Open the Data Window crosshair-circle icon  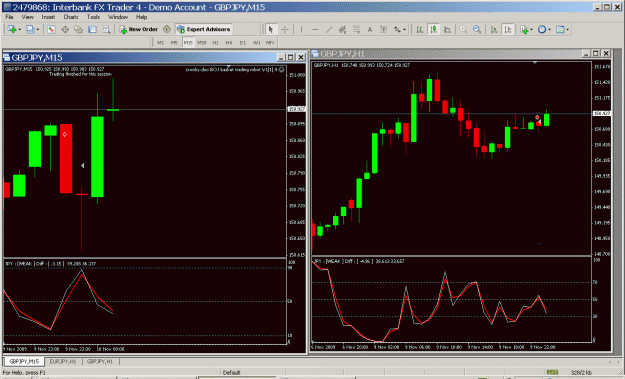coord(65,29)
